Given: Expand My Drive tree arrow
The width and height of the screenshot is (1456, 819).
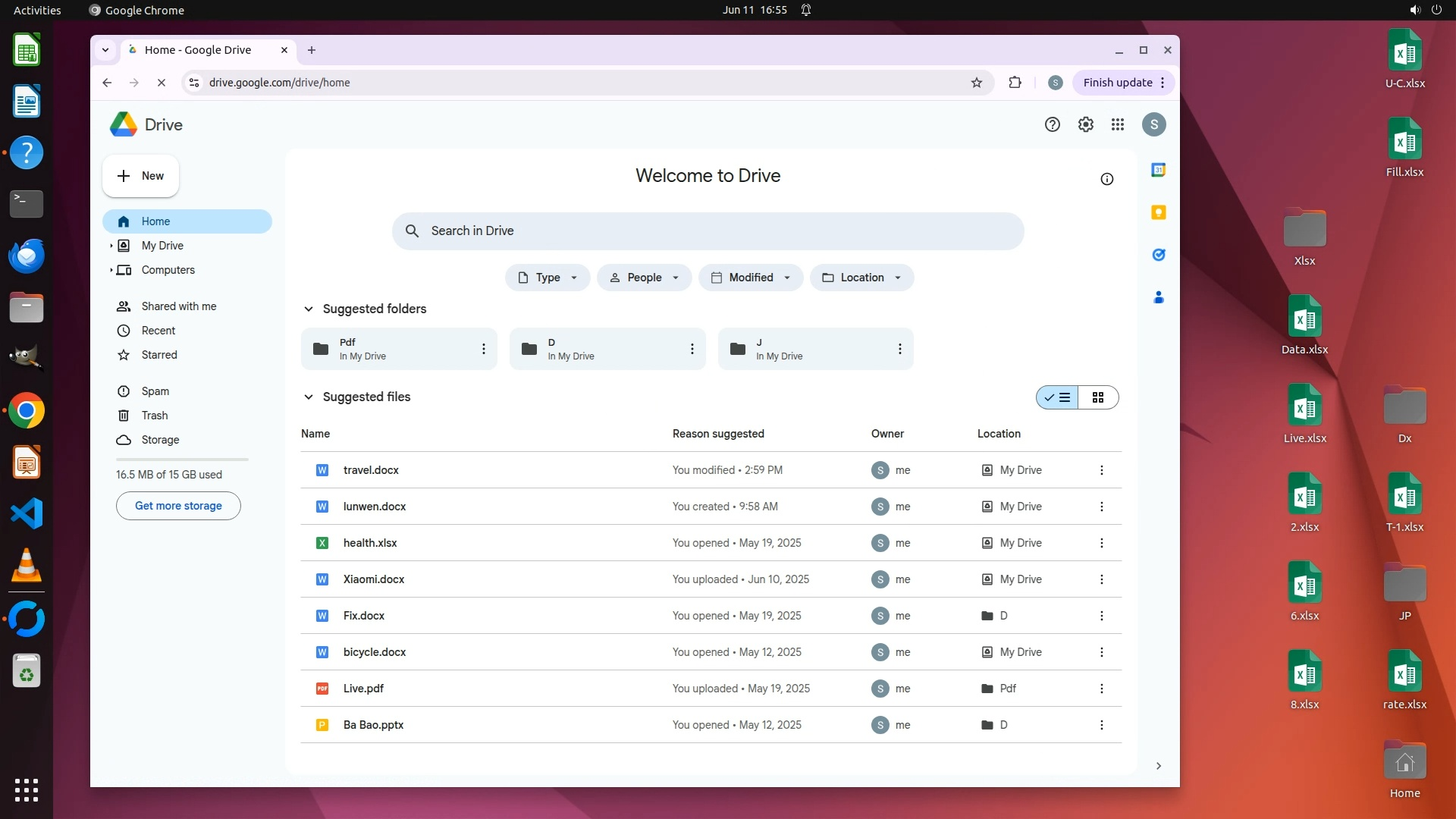Looking at the screenshot, I should coord(111,246).
